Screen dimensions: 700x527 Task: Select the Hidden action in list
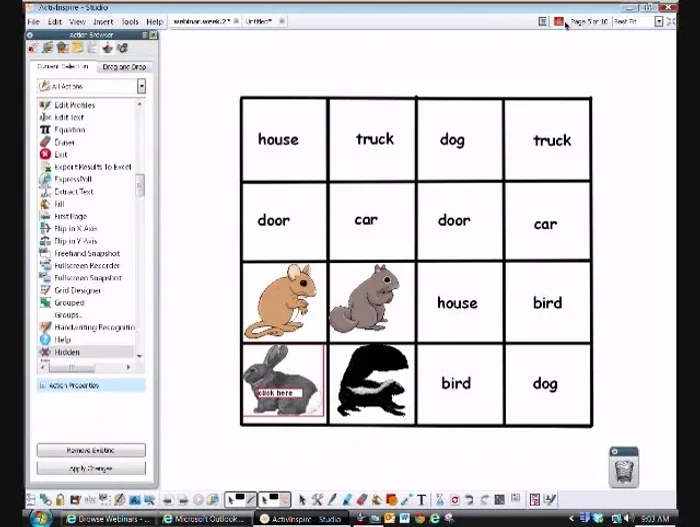pyautogui.click(x=86, y=352)
